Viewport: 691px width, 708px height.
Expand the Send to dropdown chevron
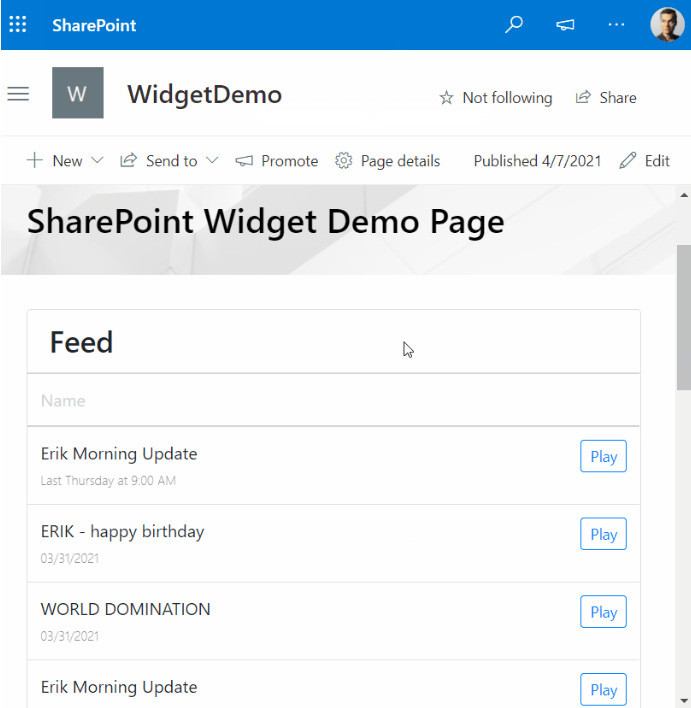212,160
